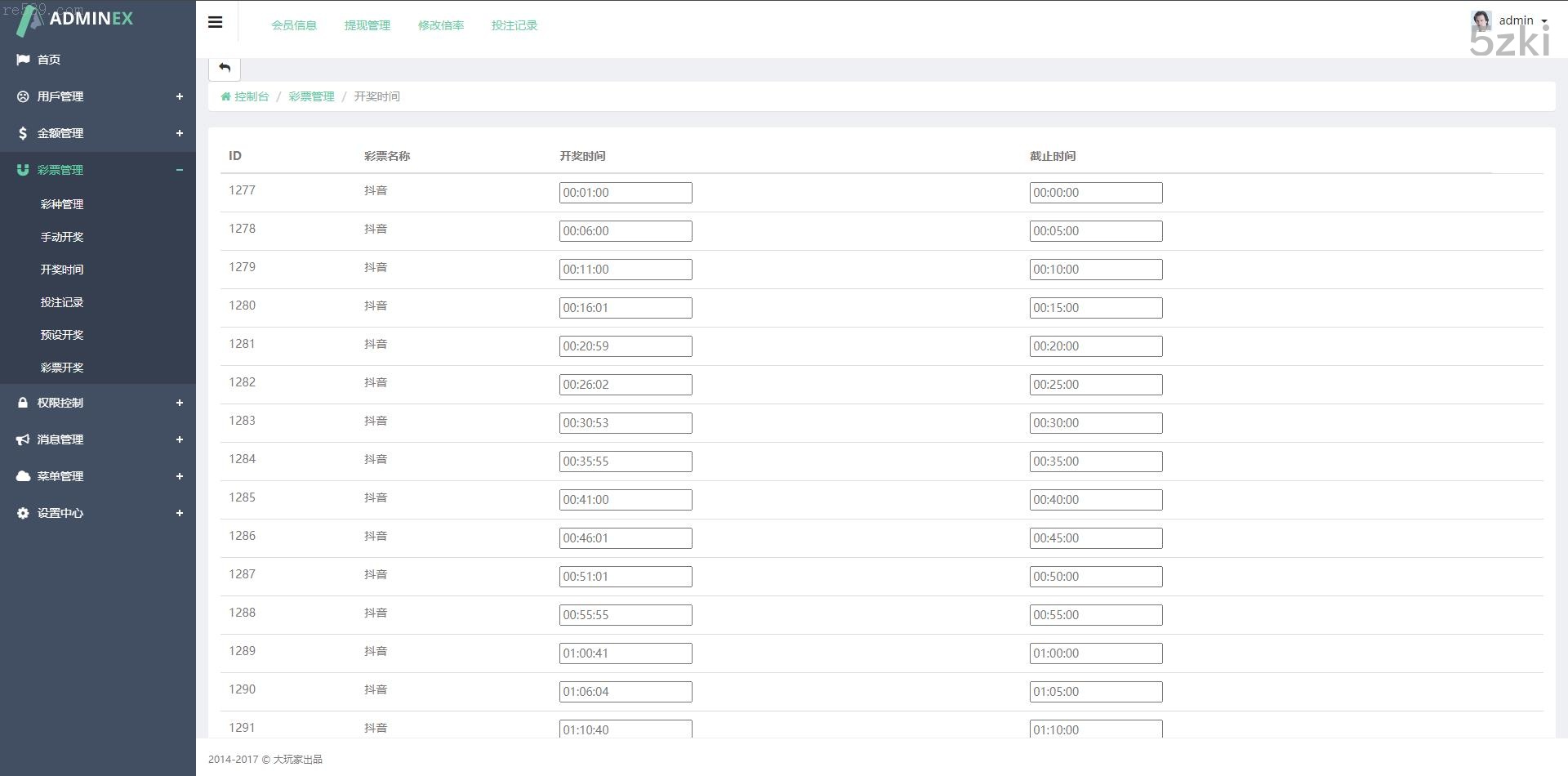
Task: Click the home icon in breadcrumb
Action: (x=225, y=96)
